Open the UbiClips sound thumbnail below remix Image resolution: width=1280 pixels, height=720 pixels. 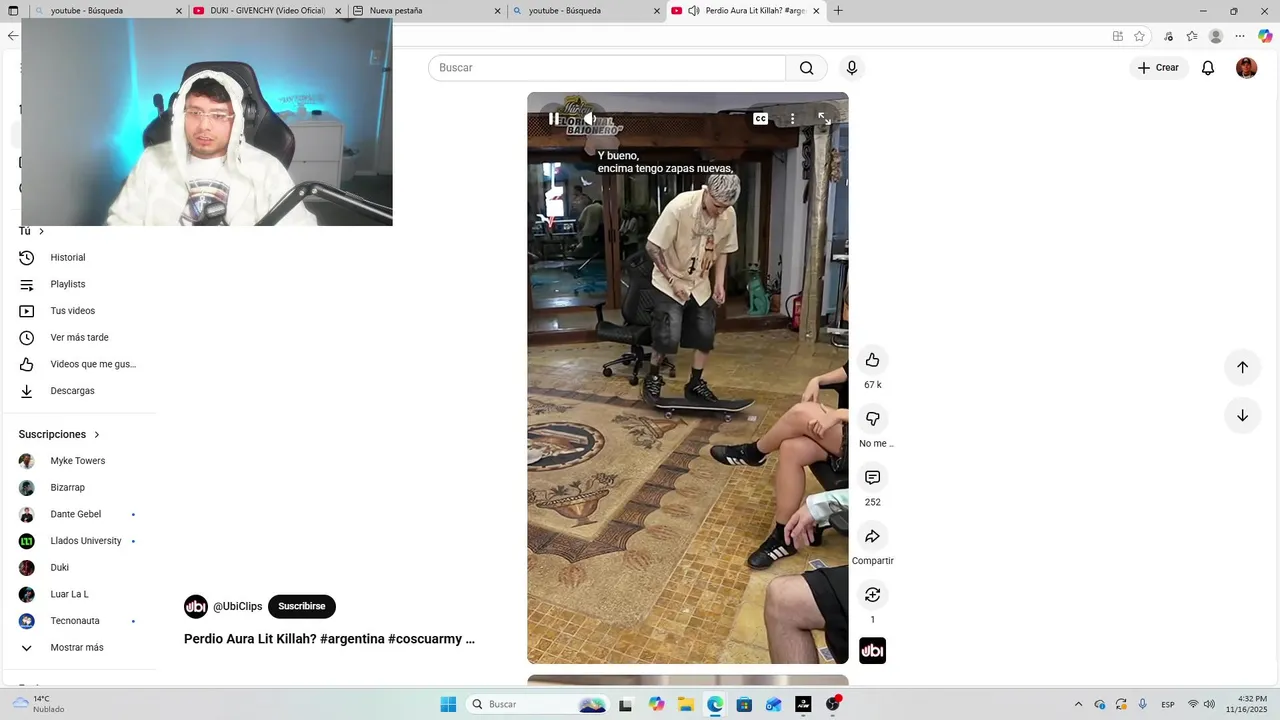tap(872, 651)
